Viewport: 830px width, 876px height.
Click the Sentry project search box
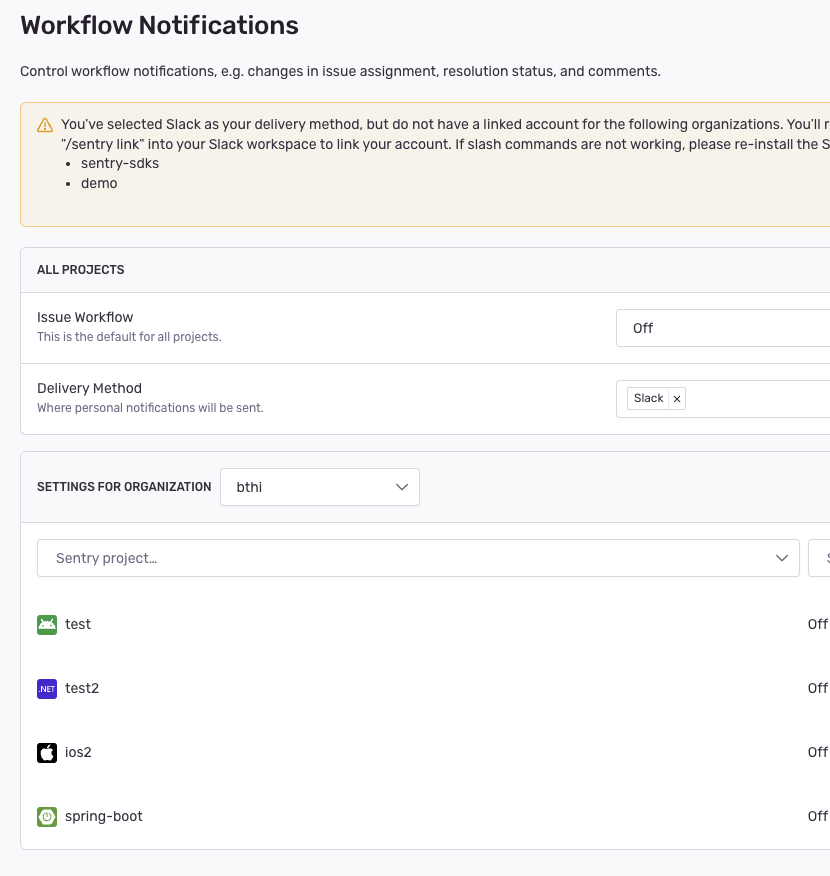pyautogui.click(x=400, y=558)
